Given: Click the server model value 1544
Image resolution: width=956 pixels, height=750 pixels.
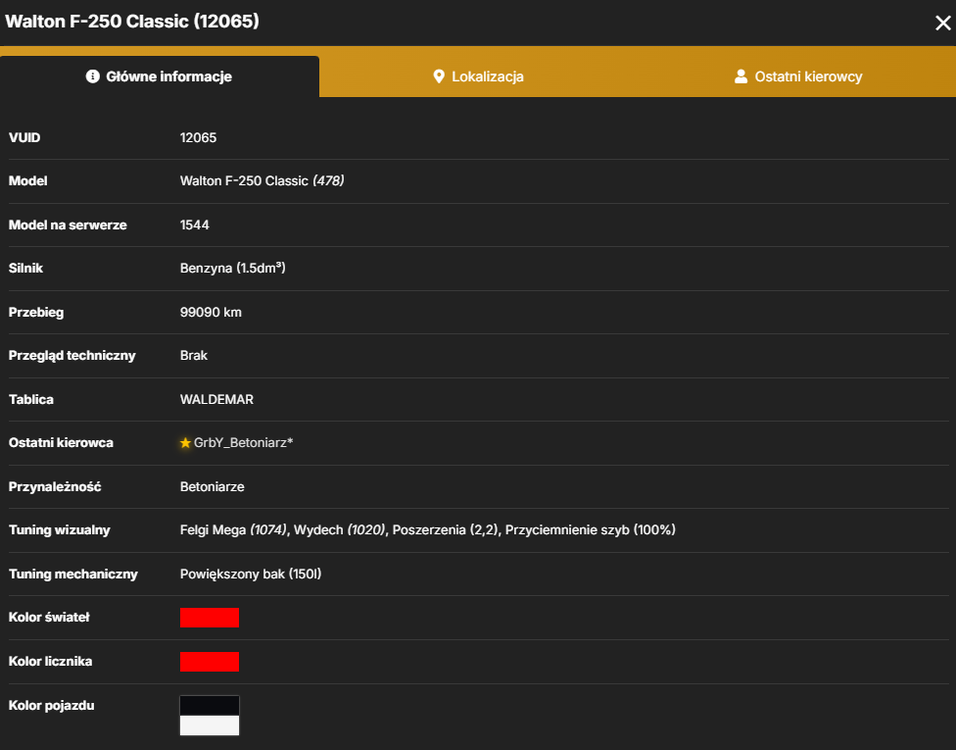Looking at the screenshot, I should point(194,225).
